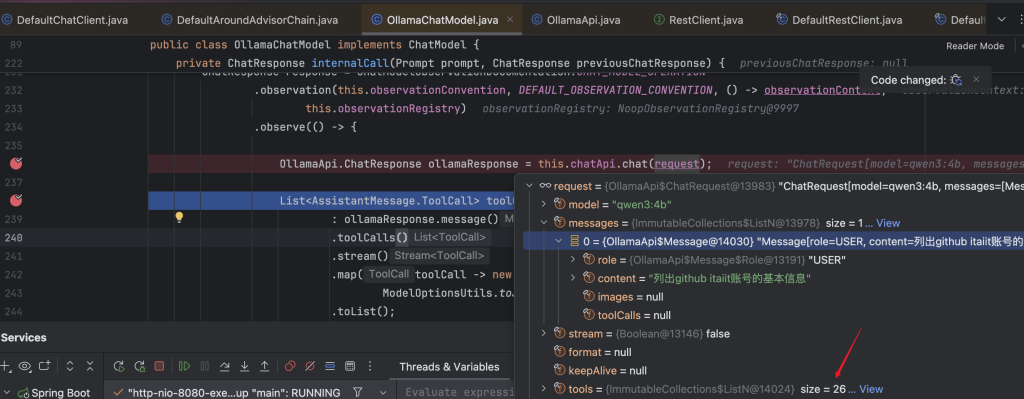Image resolution: width=1024 pixels, height=399 pixels.
Task: Click the lightbulb intention icon on line 239
Action: pos(179,218)
